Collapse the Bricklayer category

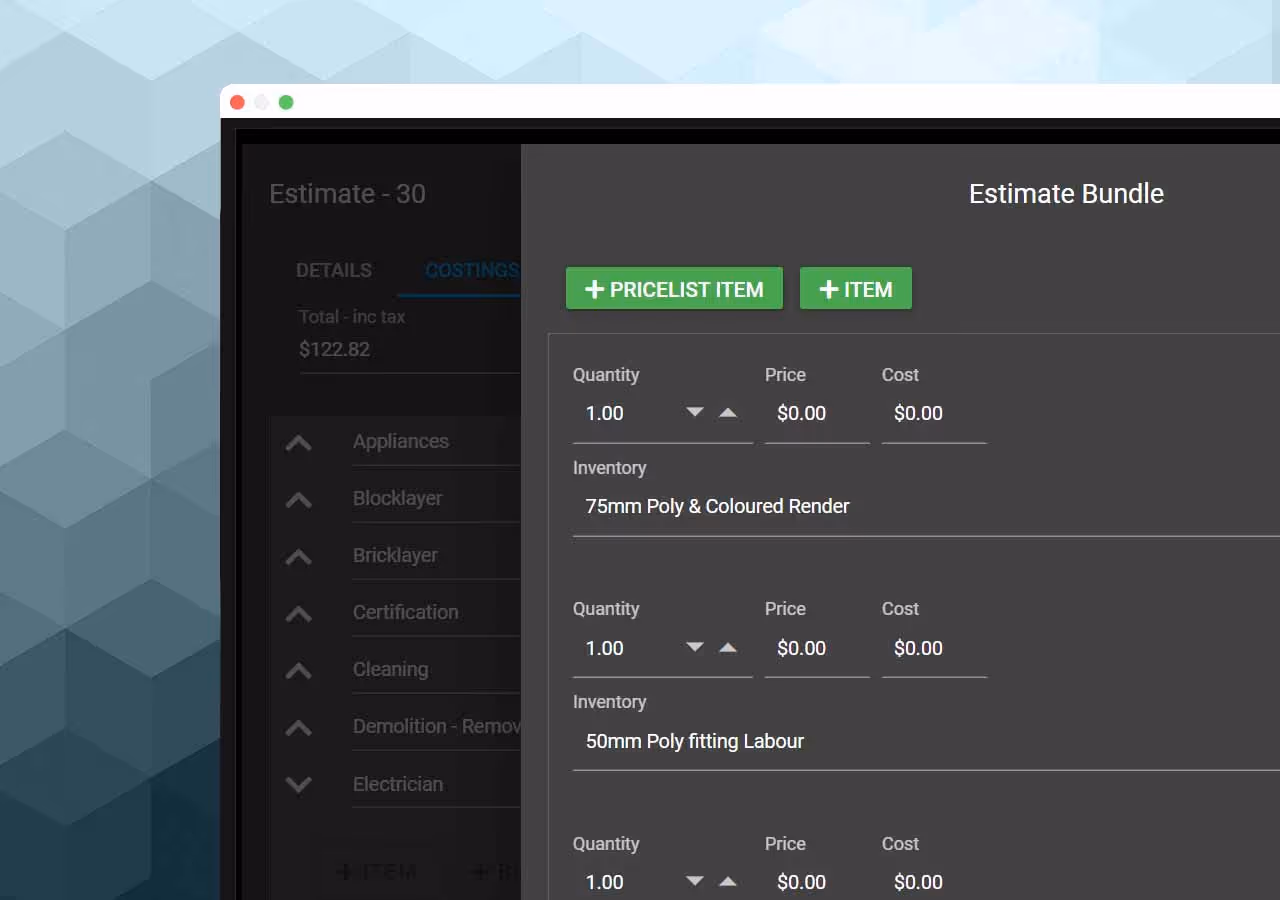click(298, 556)
